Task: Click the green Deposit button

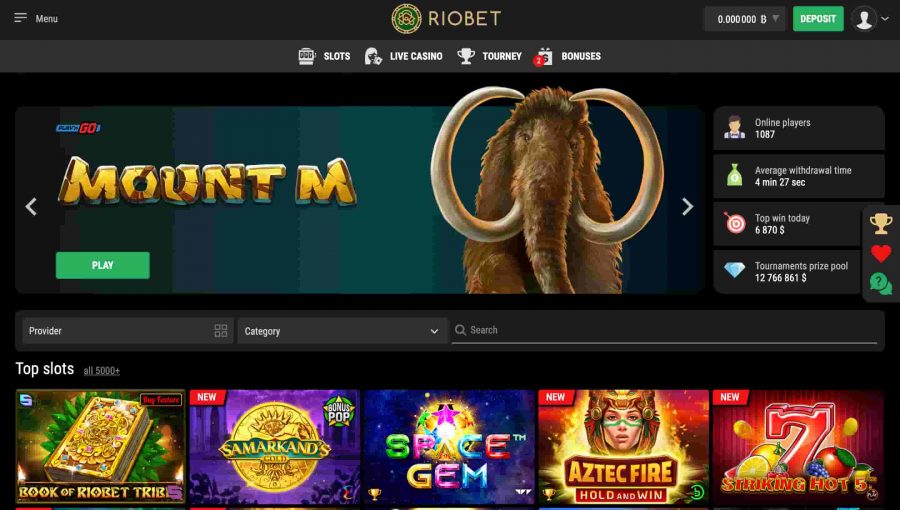Action: pos(818,19)
